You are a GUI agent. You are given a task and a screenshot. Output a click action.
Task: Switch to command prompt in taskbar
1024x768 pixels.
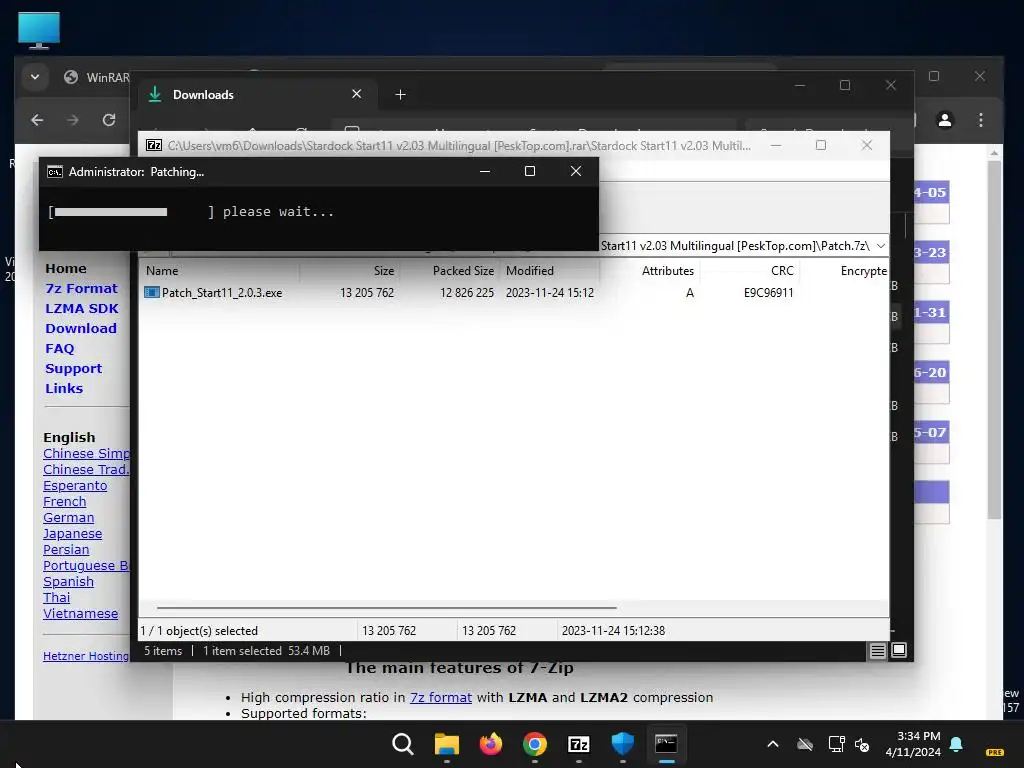point(666,744)
